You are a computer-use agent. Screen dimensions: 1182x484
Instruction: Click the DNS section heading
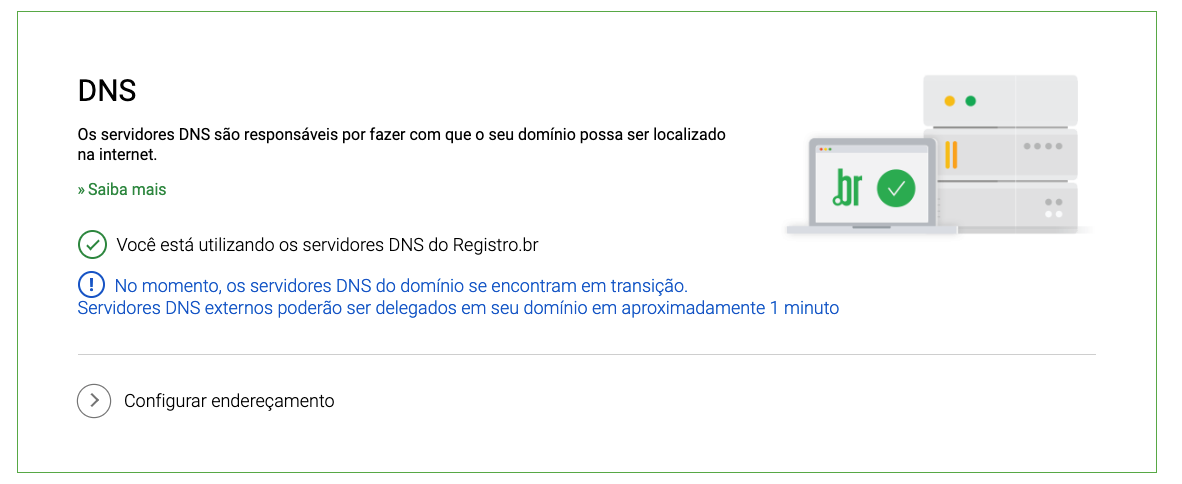(x=107, y=91)
